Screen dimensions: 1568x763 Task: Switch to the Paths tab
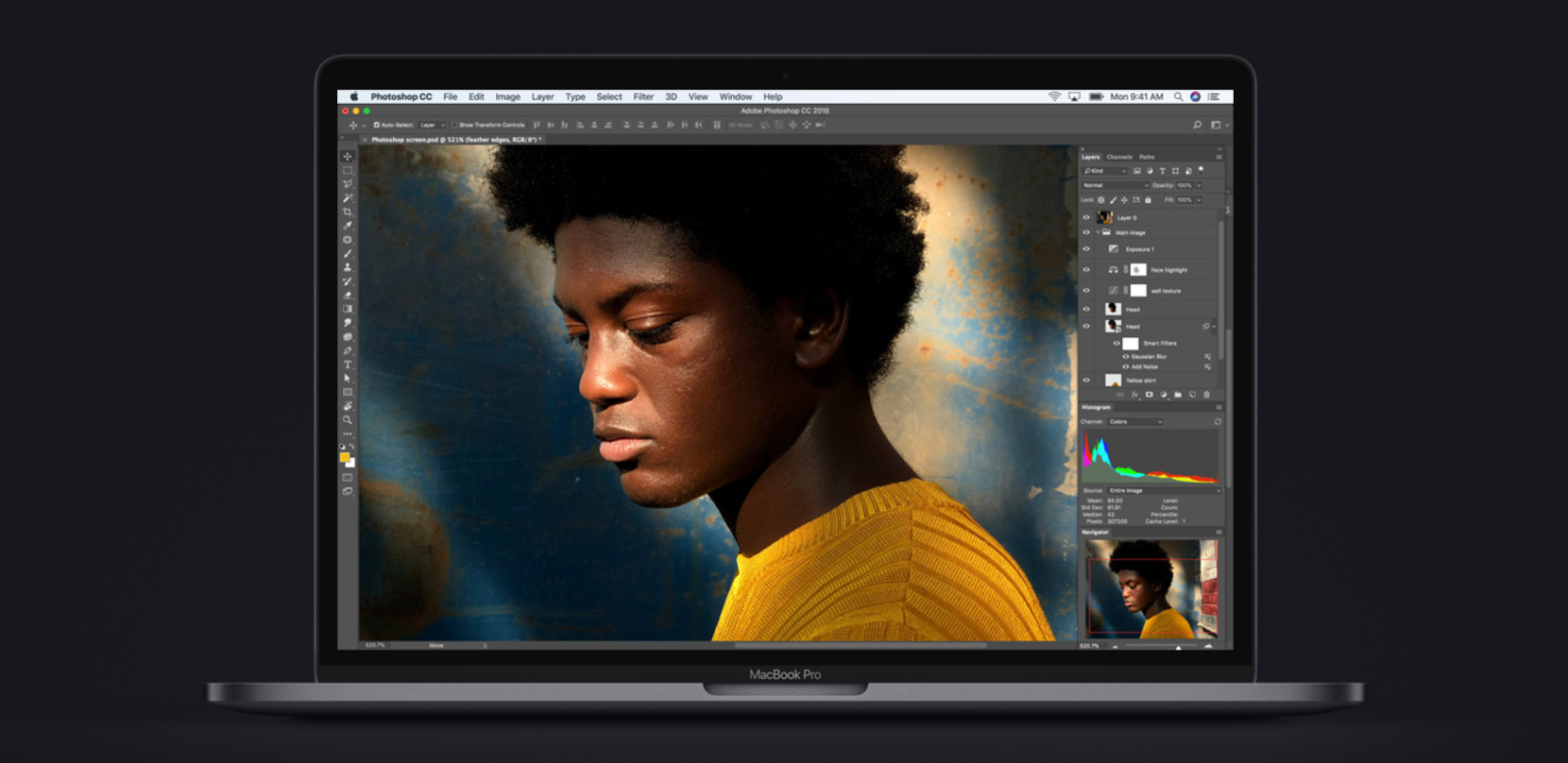[x=1147, y=157]
